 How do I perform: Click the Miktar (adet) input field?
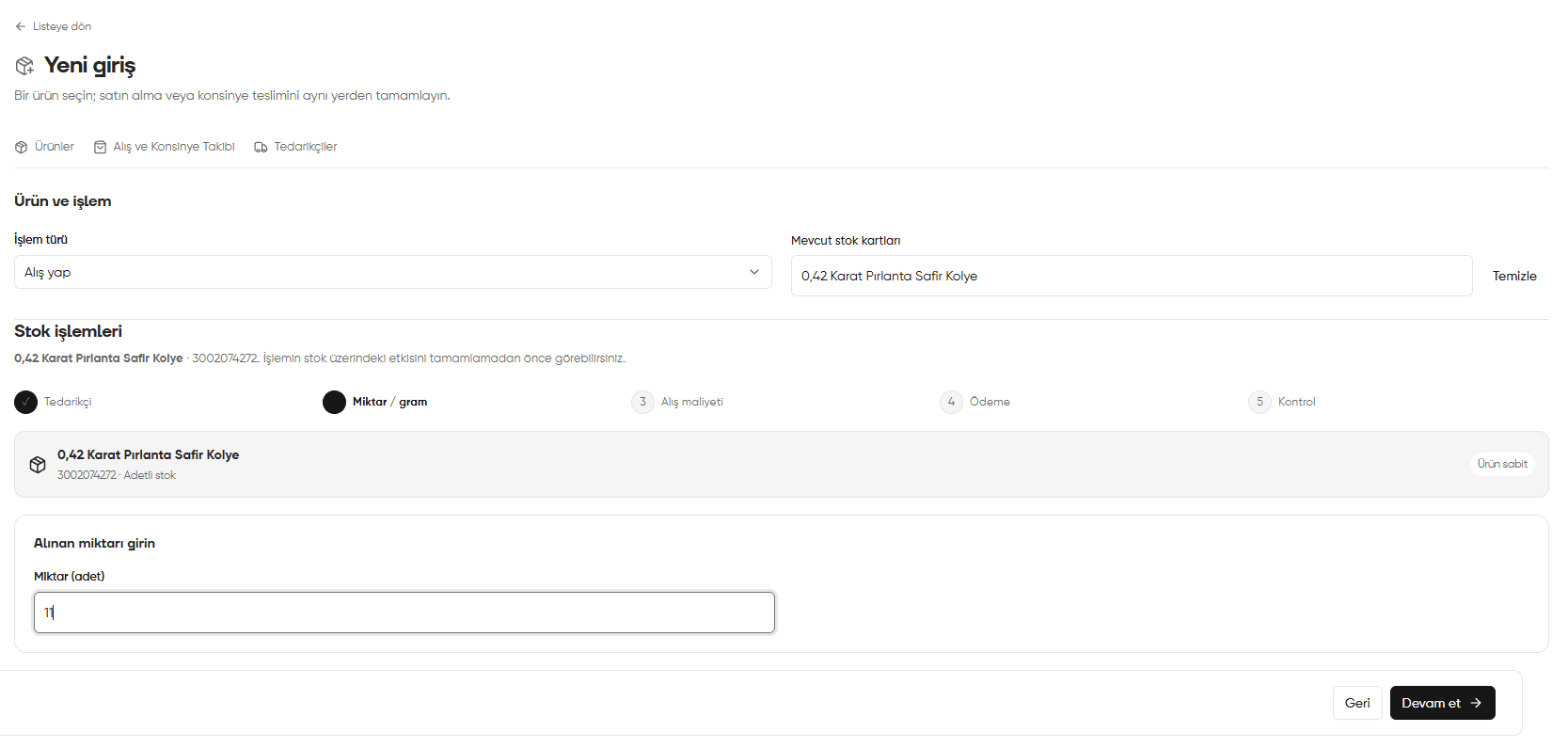[x=404, y=613]
